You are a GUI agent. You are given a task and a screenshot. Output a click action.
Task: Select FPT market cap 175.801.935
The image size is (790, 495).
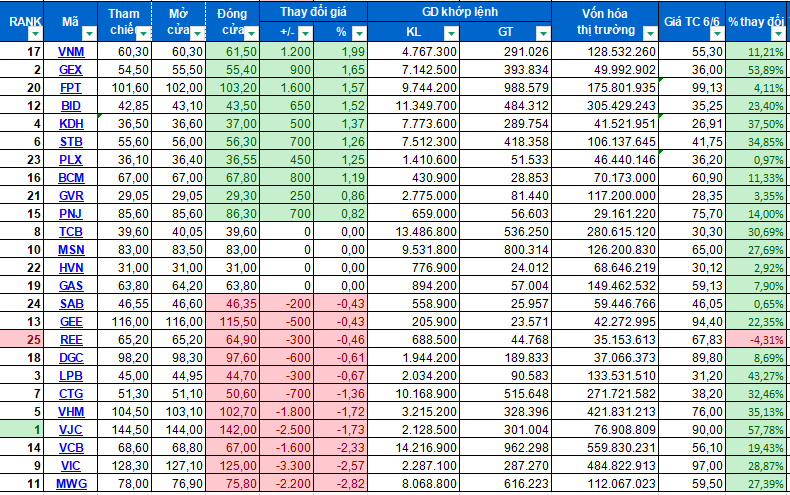pyautogui.click(x=605, y=88)
